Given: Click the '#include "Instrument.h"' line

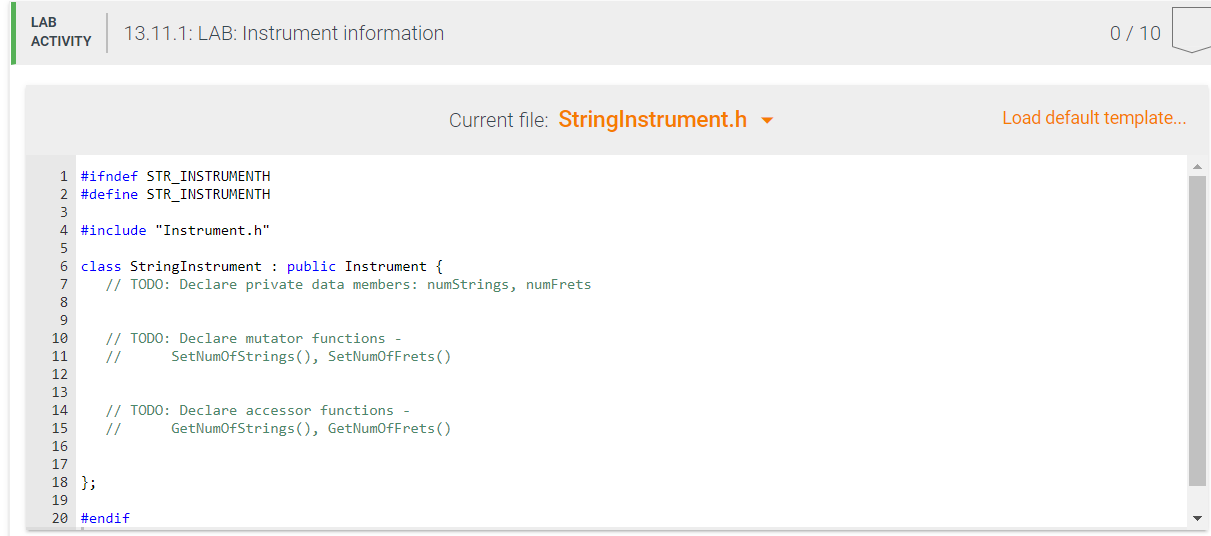Looking at the screenshot, I should tap(175, 230).
